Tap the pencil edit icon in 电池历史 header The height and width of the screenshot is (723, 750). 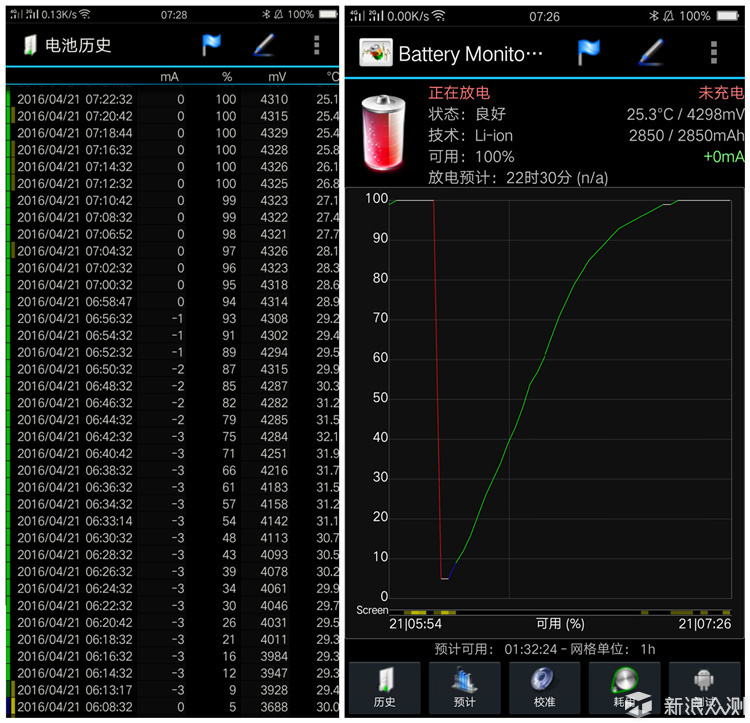coord(263,45)
